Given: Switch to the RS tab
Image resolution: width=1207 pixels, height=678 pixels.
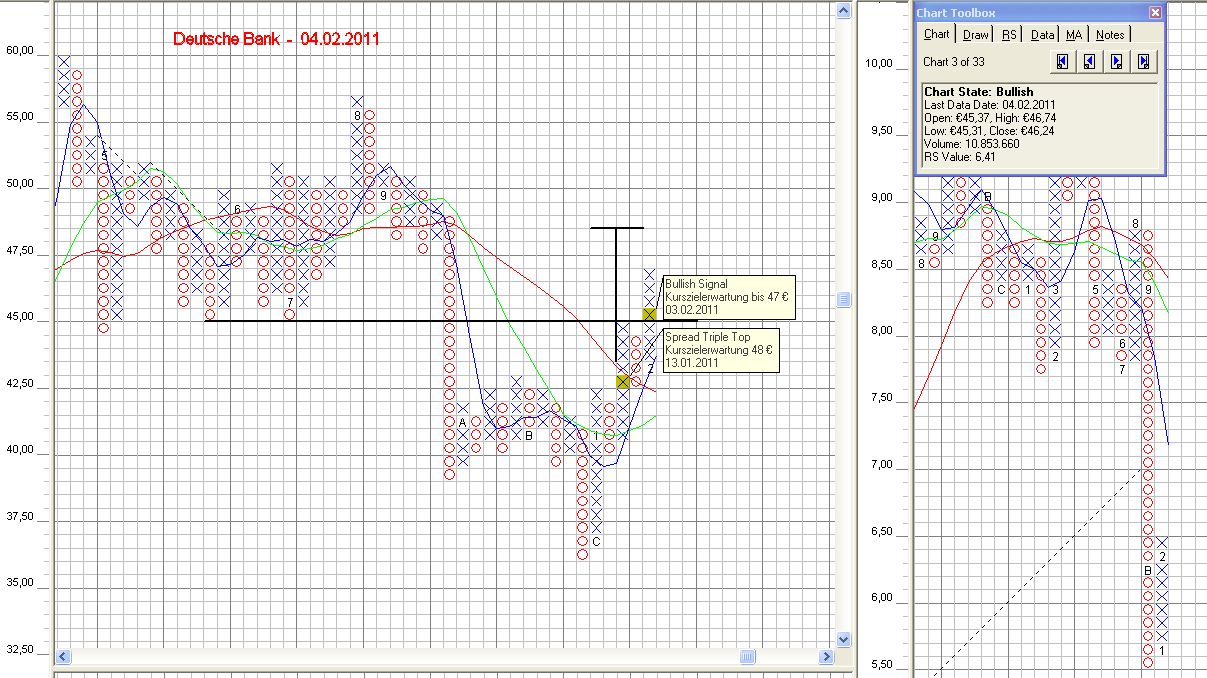Looking at the screenshot, I should click(x=1009, y=35).
